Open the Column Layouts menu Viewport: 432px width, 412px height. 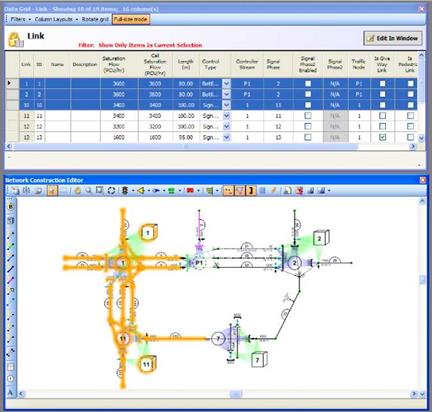point(56,19)
